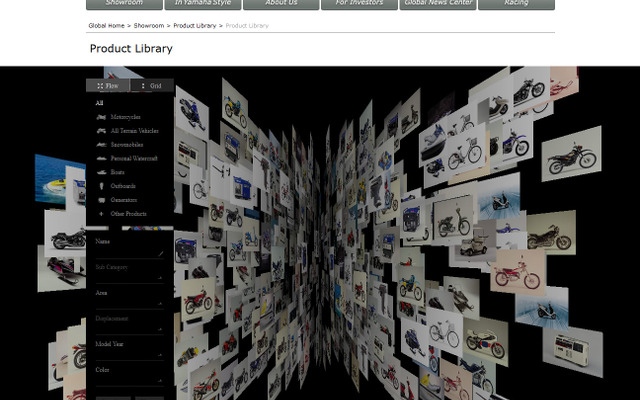The image size is (640, 400).
Task: Filter by the Outboards icon
Action: point(101,186)
